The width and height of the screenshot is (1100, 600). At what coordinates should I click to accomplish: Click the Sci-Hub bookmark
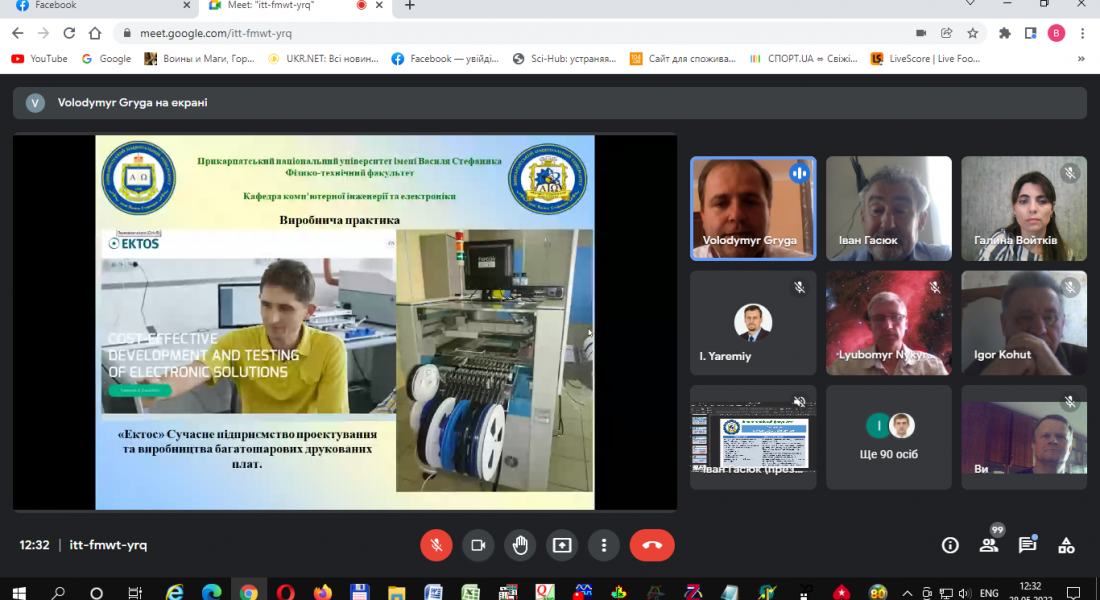click(564, 59)
